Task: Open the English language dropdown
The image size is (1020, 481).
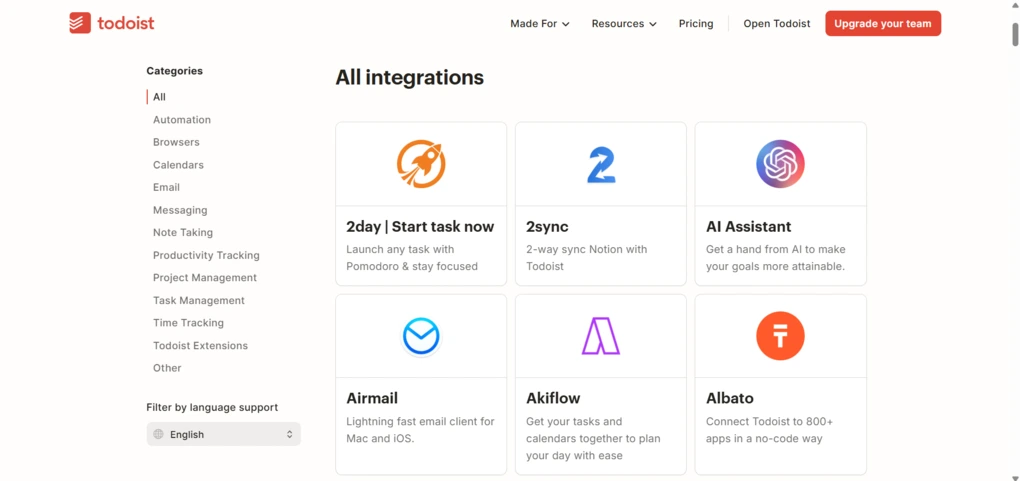Action: pyautogui.click(x=224, y=434)
